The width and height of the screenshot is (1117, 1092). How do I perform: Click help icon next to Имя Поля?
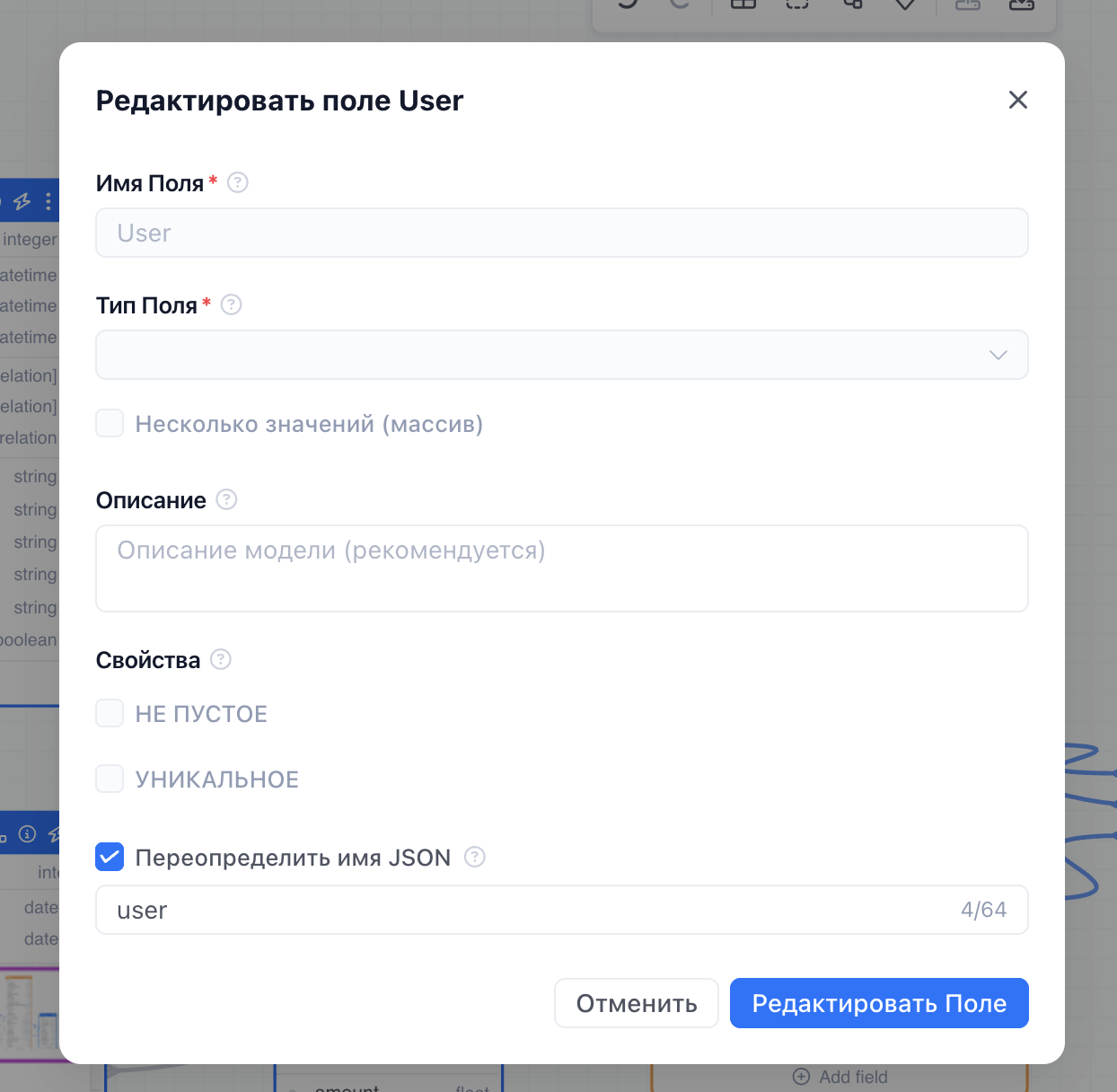tap(237, 183)
